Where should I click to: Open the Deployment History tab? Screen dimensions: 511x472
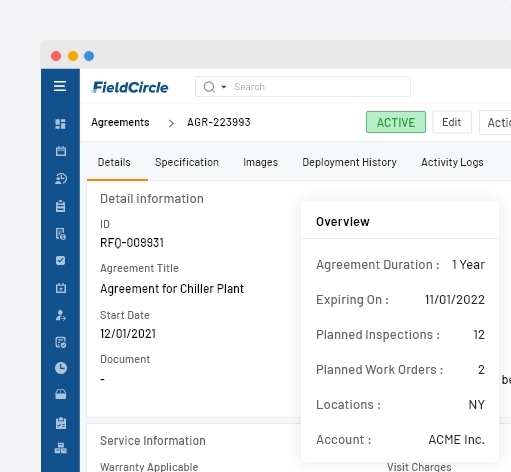[x=349, y=162]
